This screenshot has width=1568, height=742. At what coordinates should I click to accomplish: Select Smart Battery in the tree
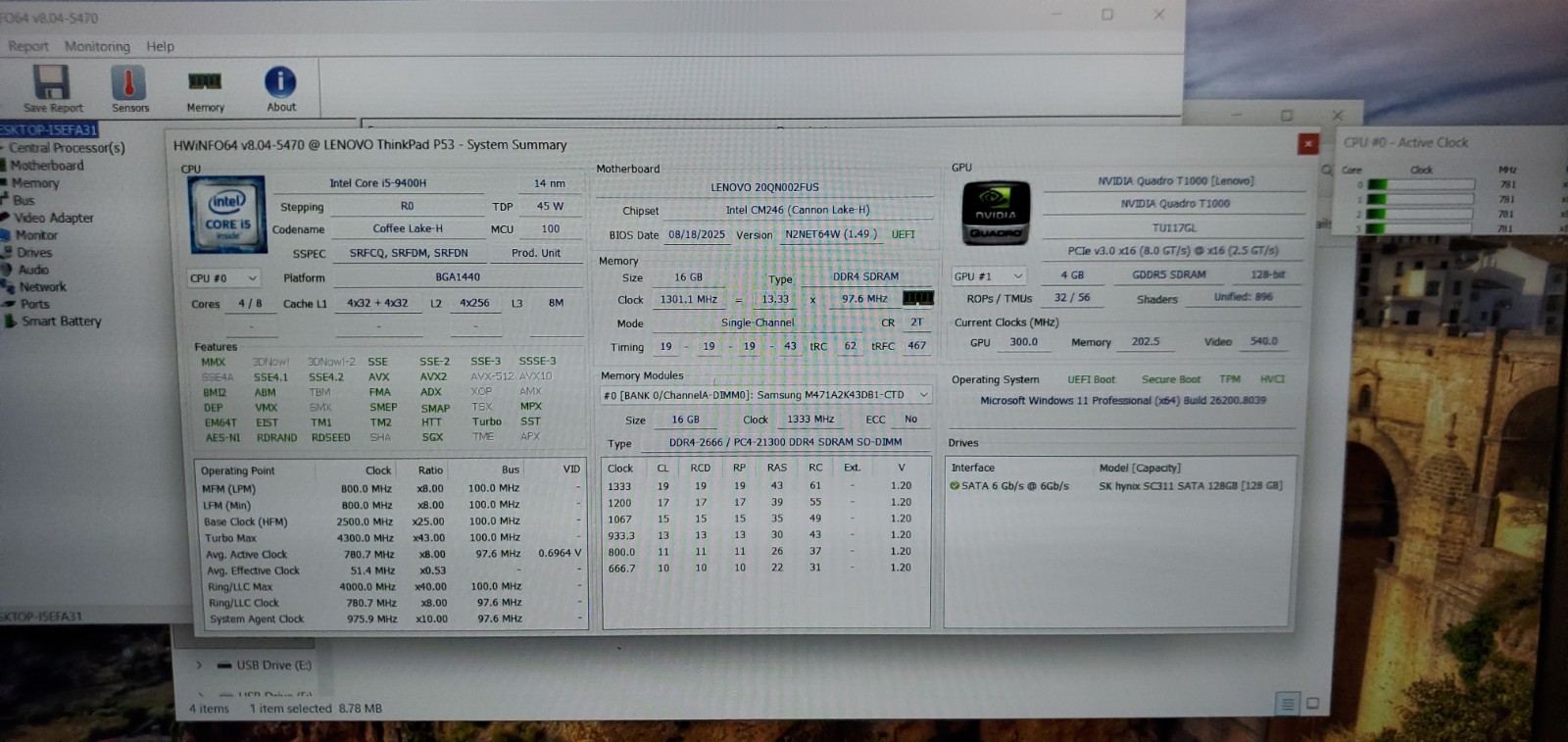point(61,322)
